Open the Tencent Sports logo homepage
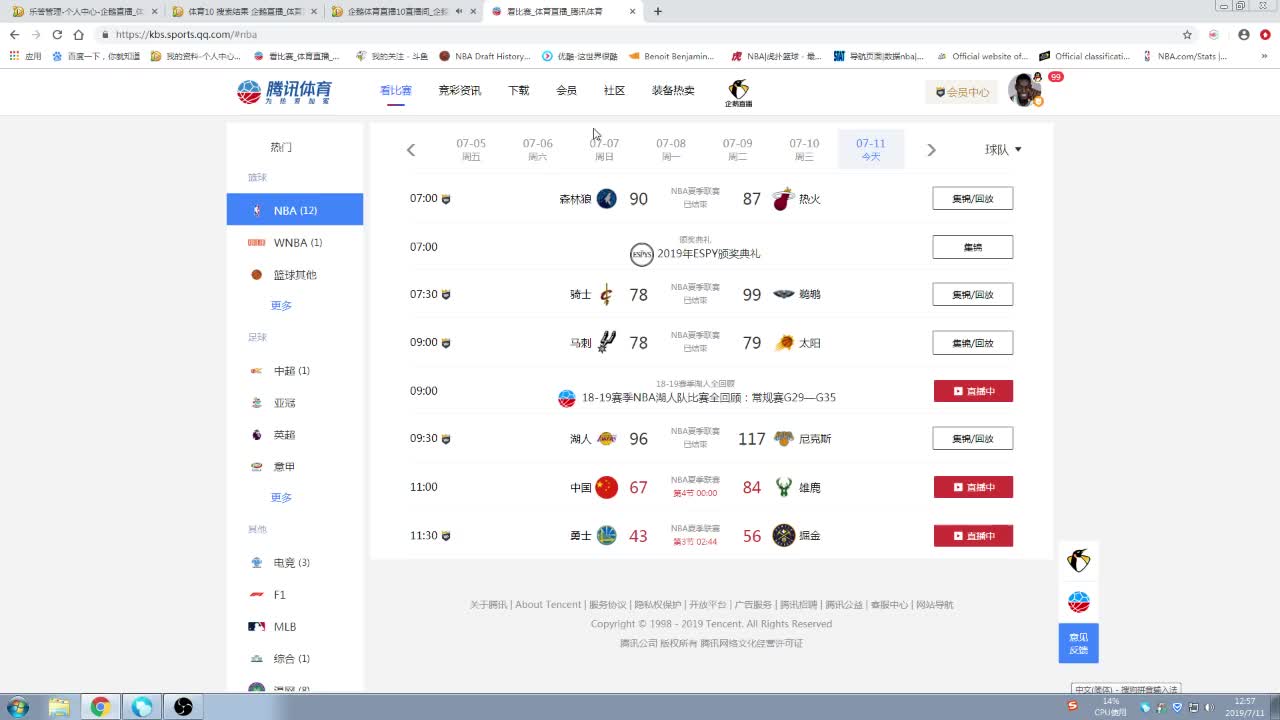The height and width of the screenshot is (720, 1280). click(285, 92)
